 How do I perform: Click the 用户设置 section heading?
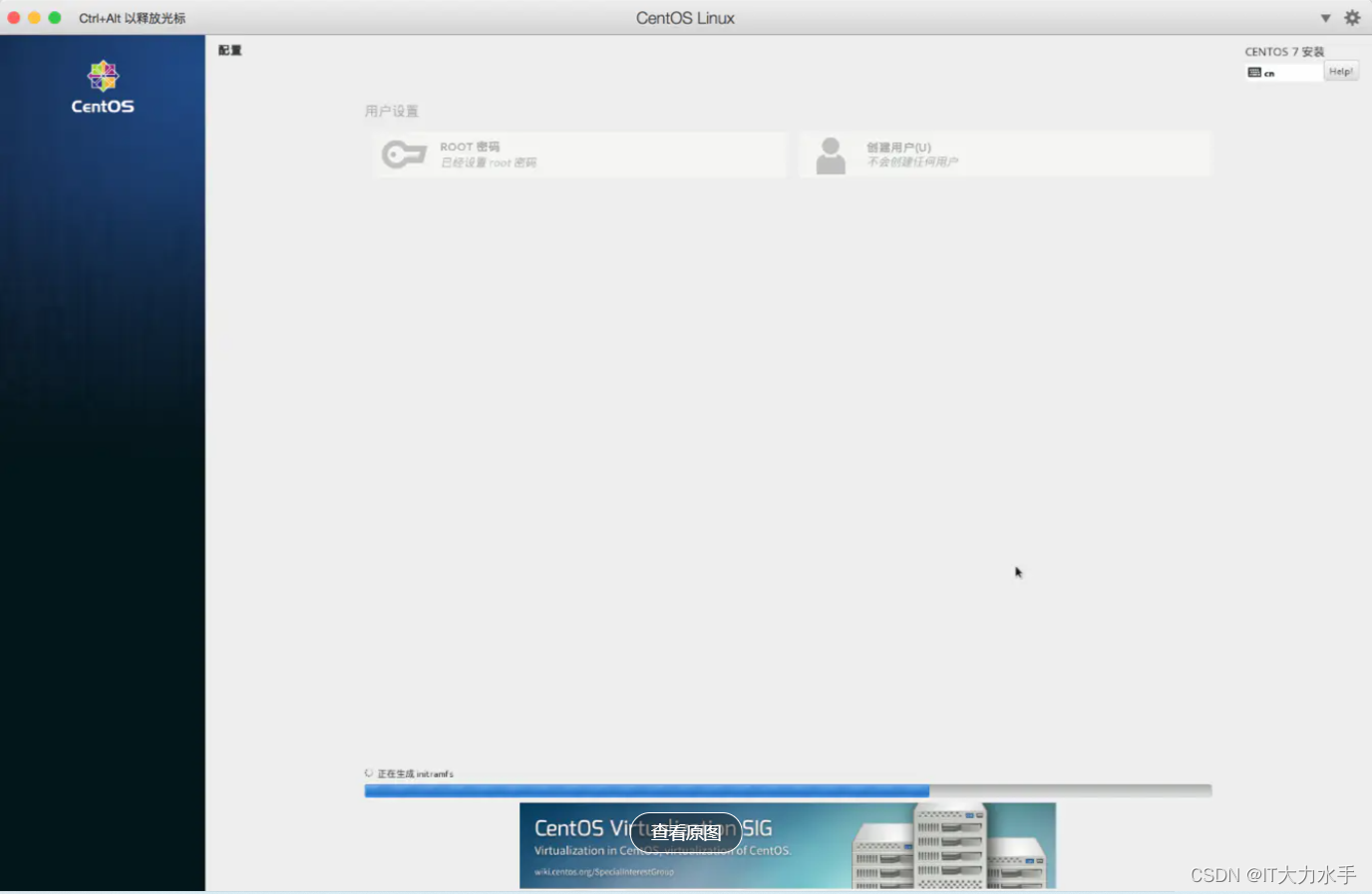pyautogui.click(x=392, y=111)
